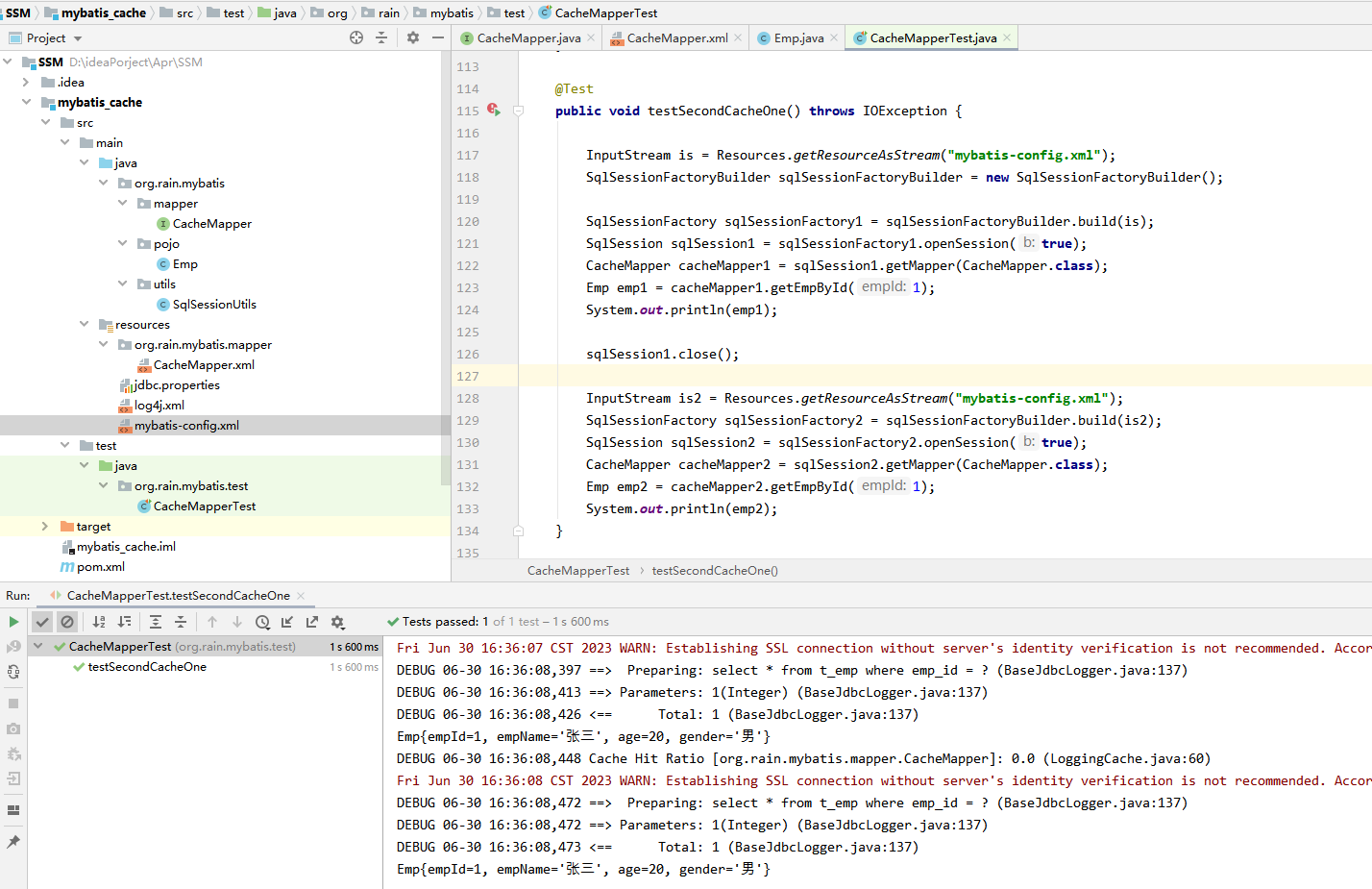Select testSecondCacheOne in test results
The image size is (1372, 889).
147,666
